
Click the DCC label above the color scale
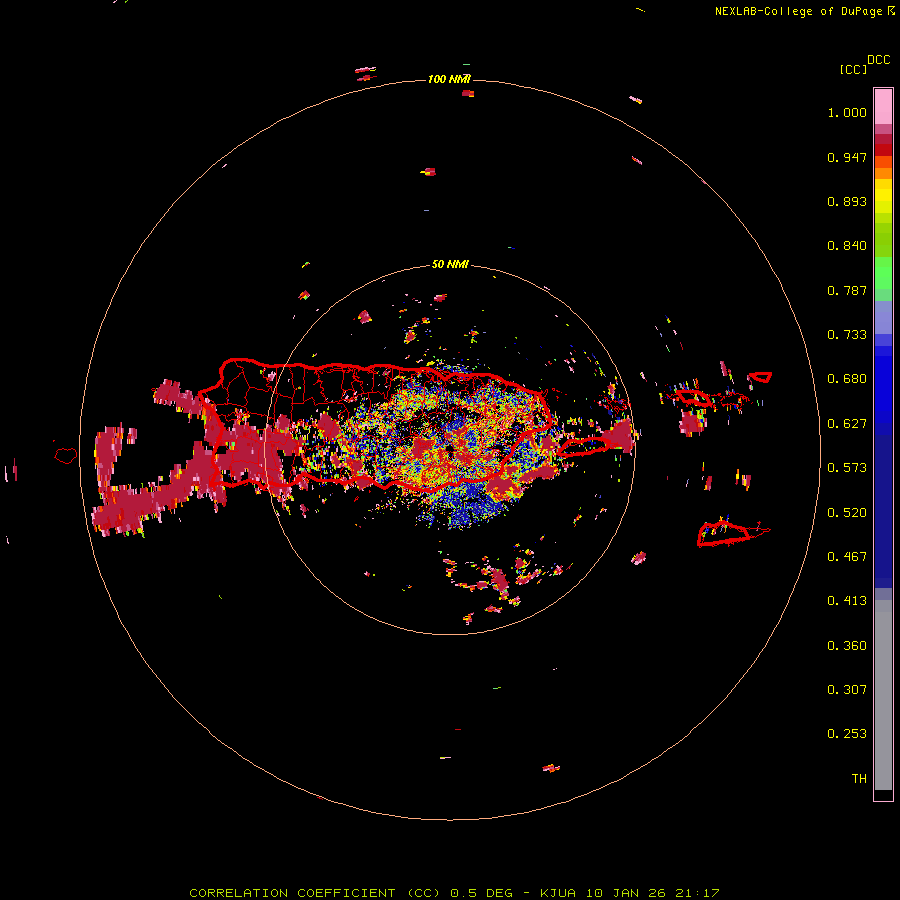coord(878,60)
